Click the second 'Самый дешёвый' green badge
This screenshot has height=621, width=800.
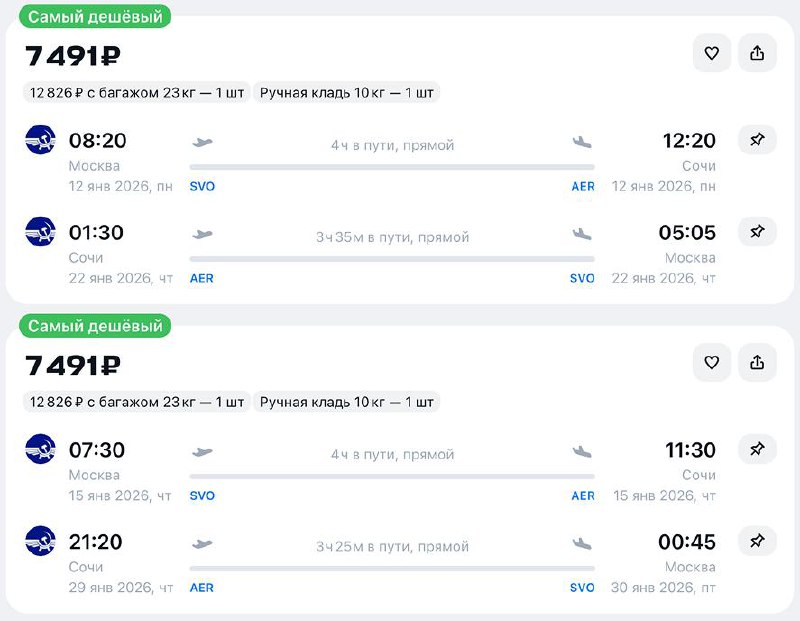pos(96,326)
